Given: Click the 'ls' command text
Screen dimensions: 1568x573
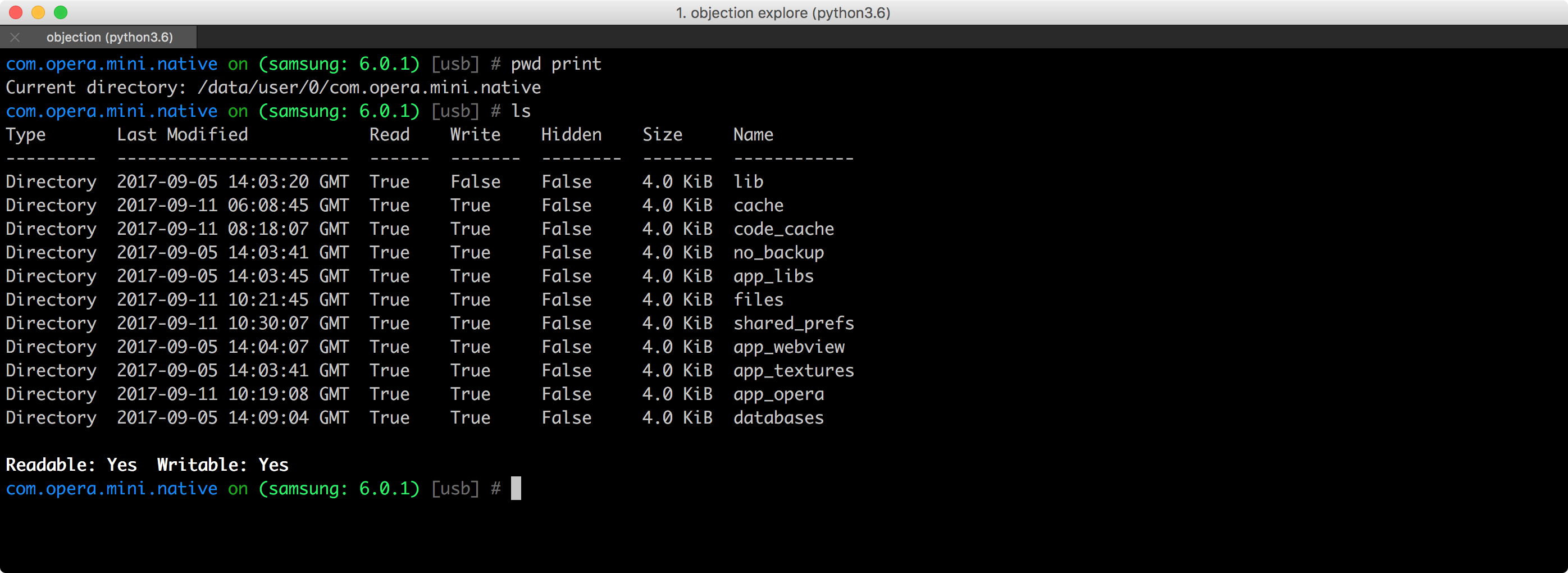Looking at the screenshot, I should [x=521, y=111].
